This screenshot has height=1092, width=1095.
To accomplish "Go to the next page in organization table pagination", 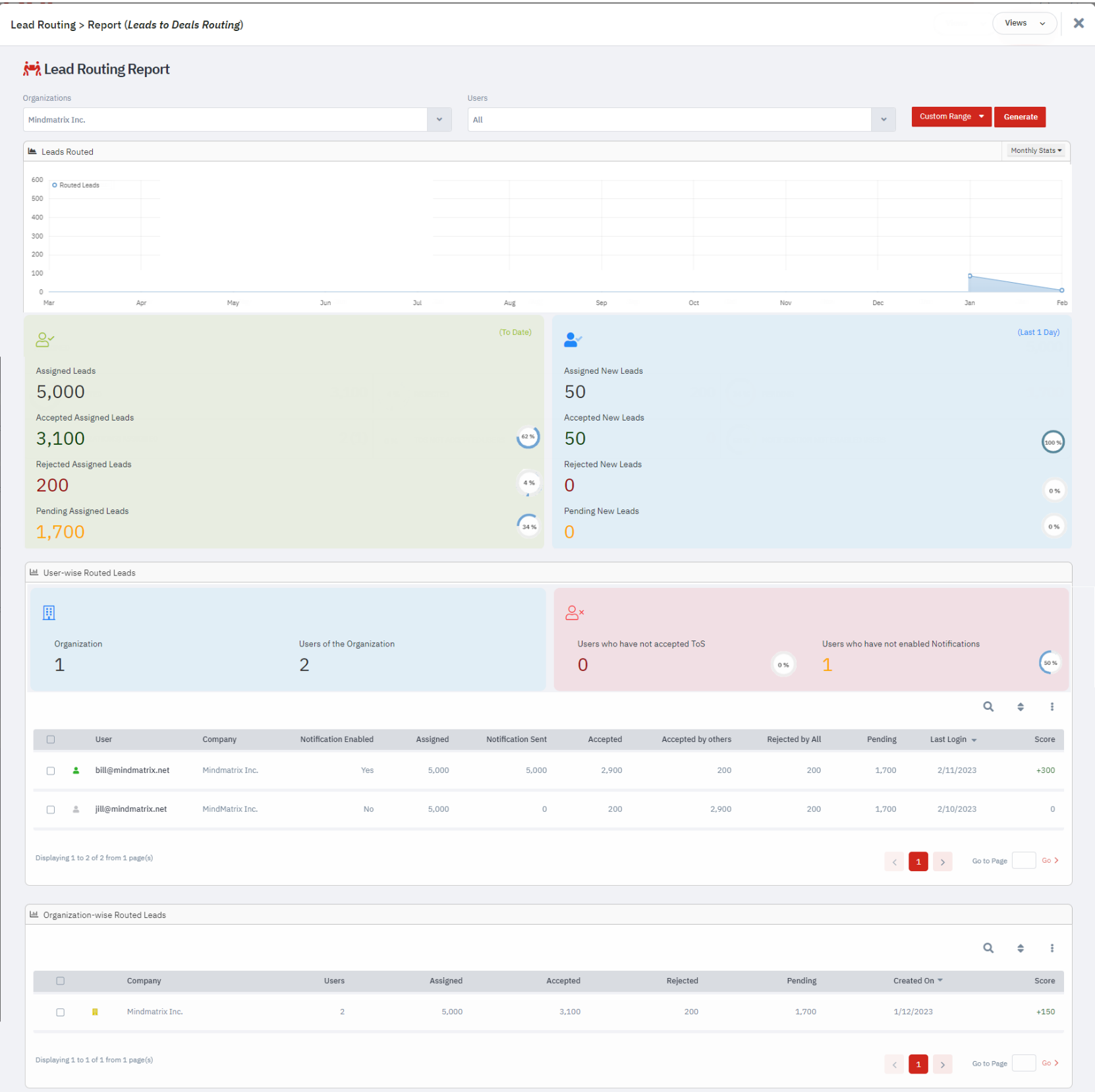I will [943, 1064].
